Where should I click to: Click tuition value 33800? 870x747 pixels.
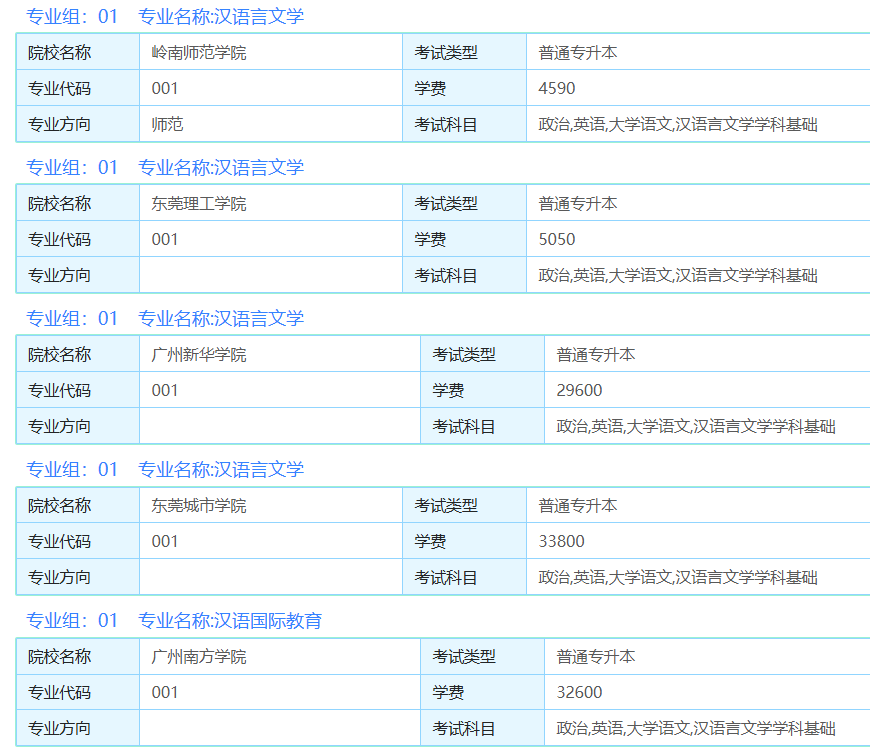562,541
